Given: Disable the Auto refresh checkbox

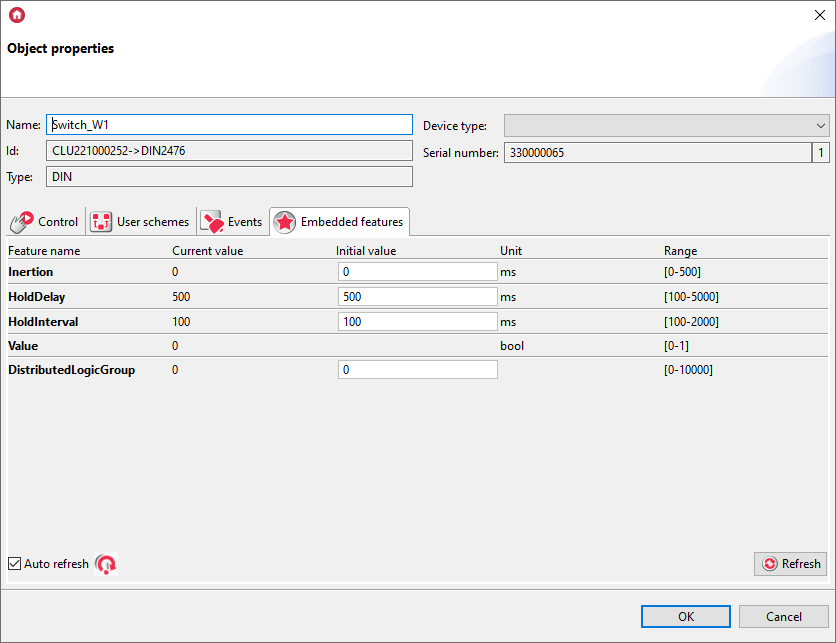Looking at the screenshot, I should (x=13, y=563).
